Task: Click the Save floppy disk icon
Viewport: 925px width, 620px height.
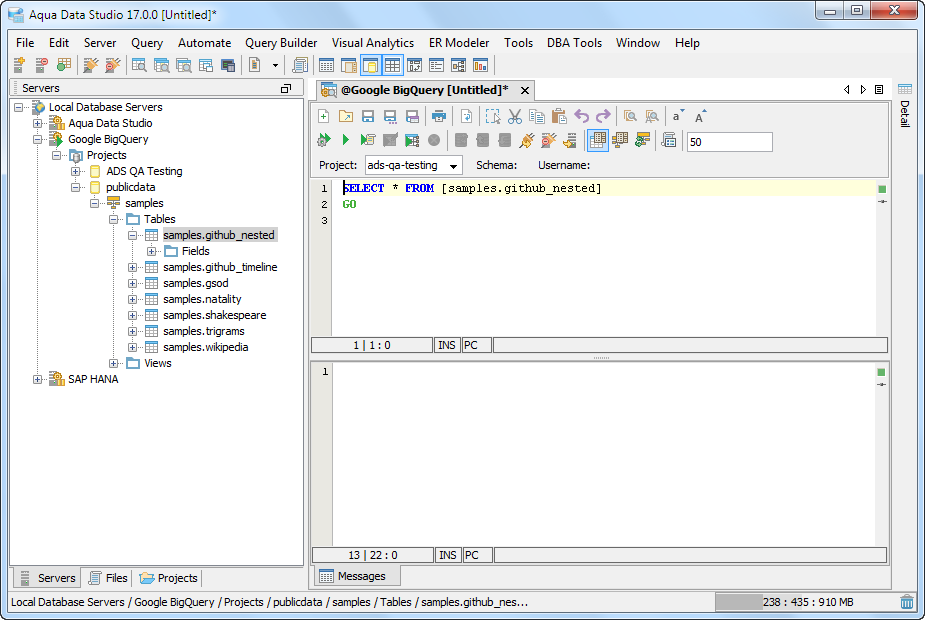Action: tap(368, 116)
